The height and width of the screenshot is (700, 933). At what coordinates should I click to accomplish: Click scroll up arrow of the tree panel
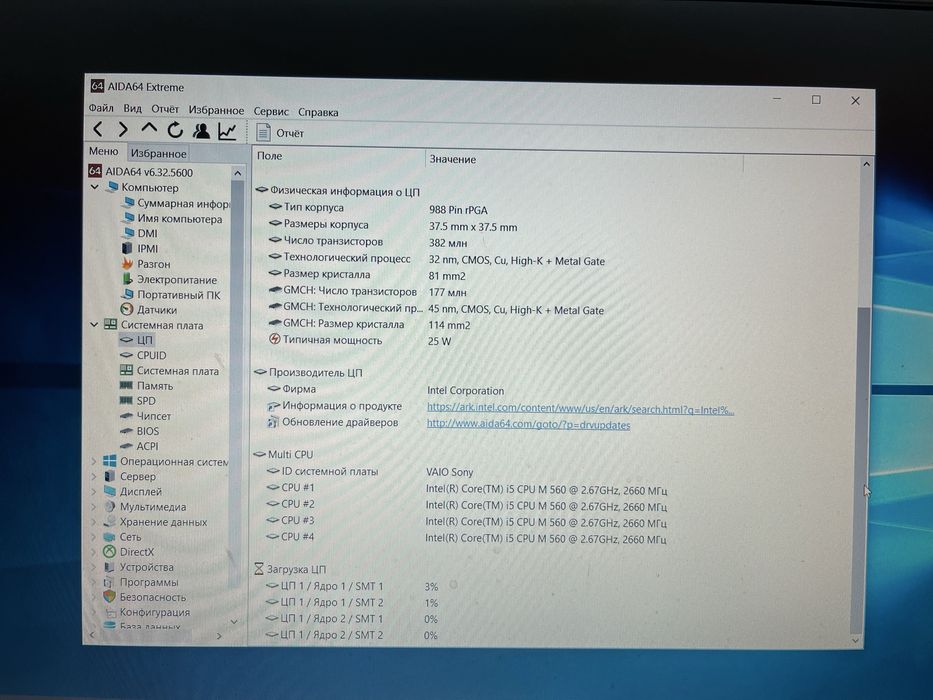tap(237, 173)
